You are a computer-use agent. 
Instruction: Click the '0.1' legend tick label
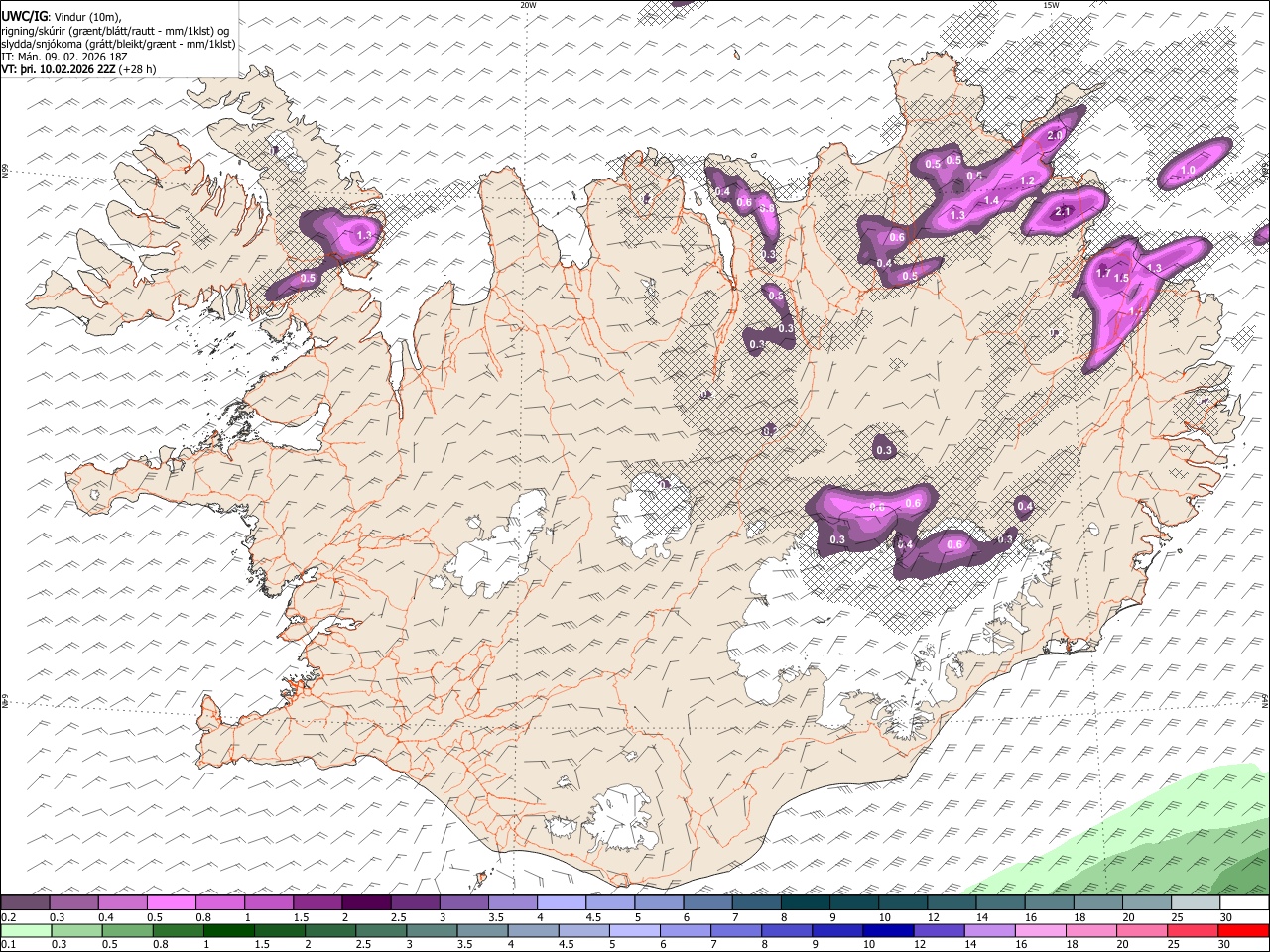point(6,944)
